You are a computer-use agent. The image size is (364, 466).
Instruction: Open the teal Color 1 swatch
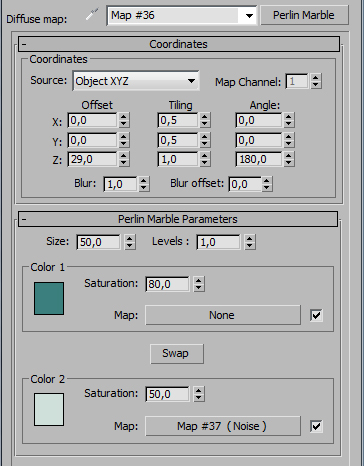coord(49,298)
